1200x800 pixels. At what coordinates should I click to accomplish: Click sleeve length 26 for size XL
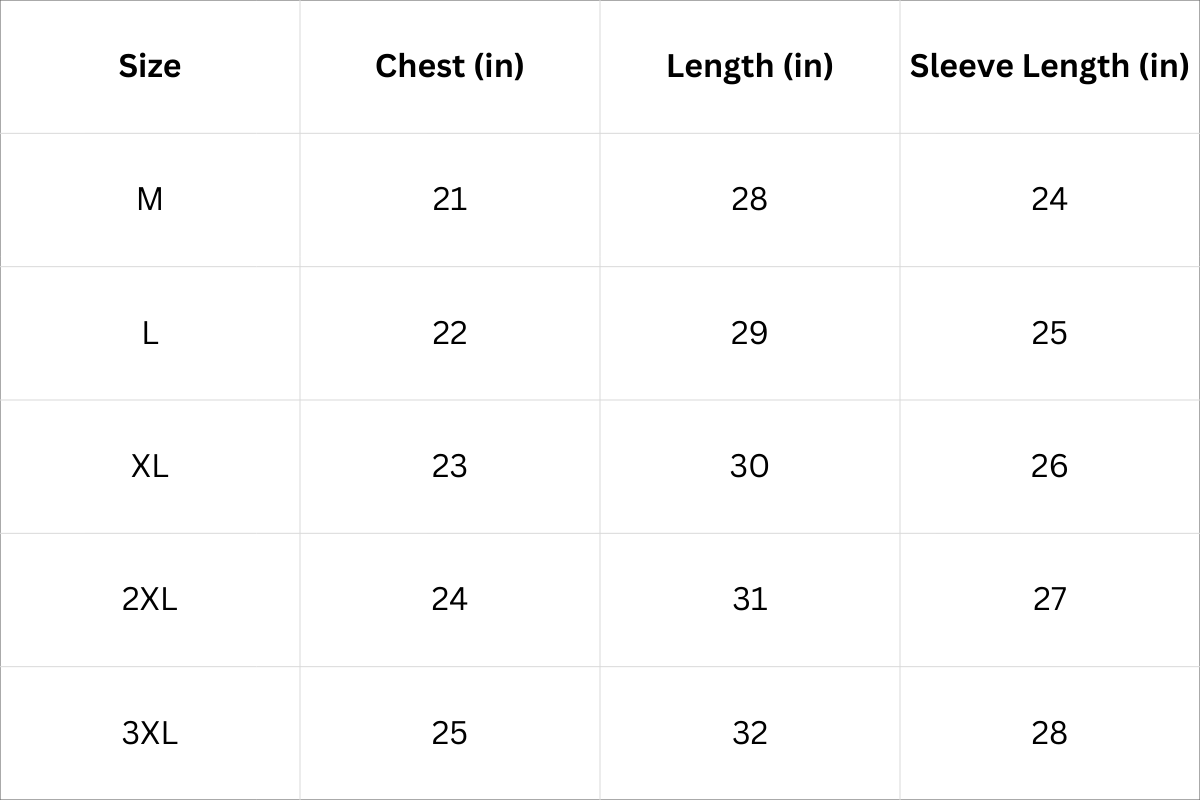tap(1050, 466)
